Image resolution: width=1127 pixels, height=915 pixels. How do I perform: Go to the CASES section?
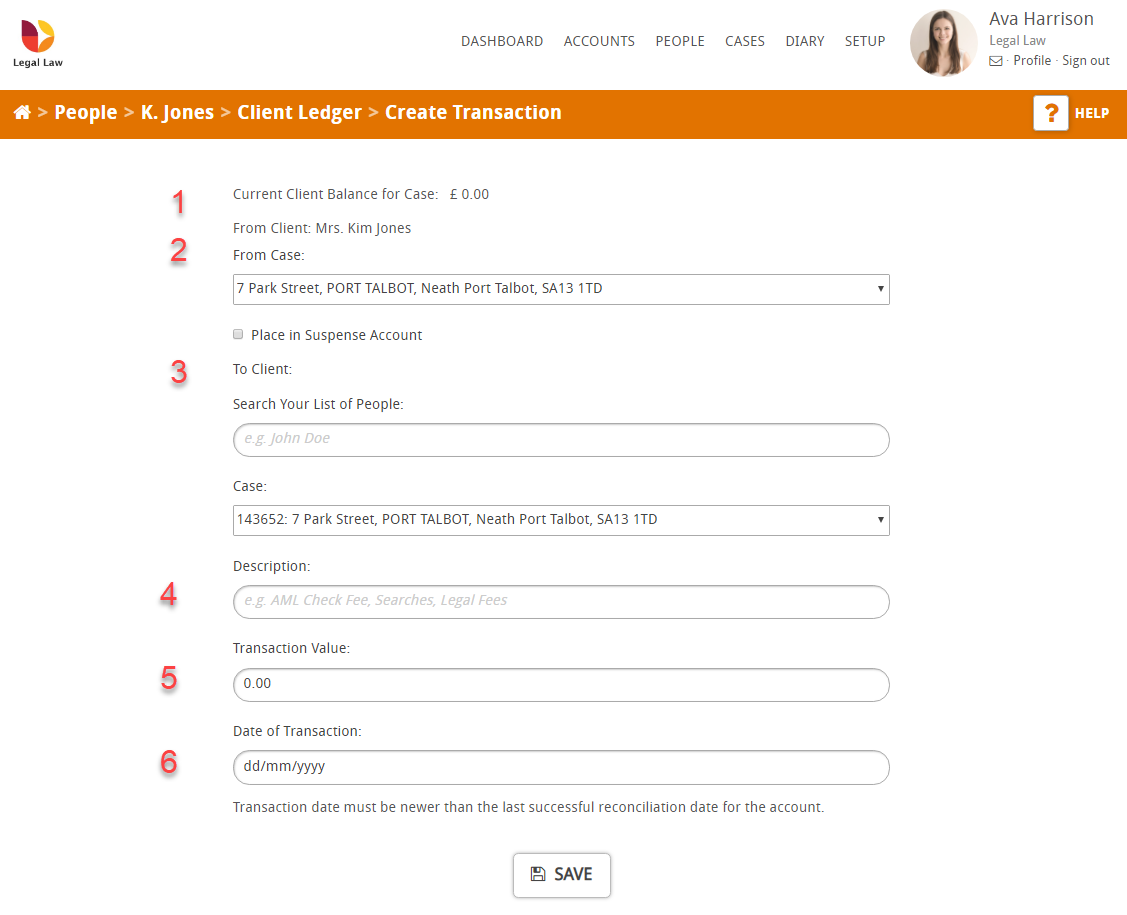(x=745, y=41)
